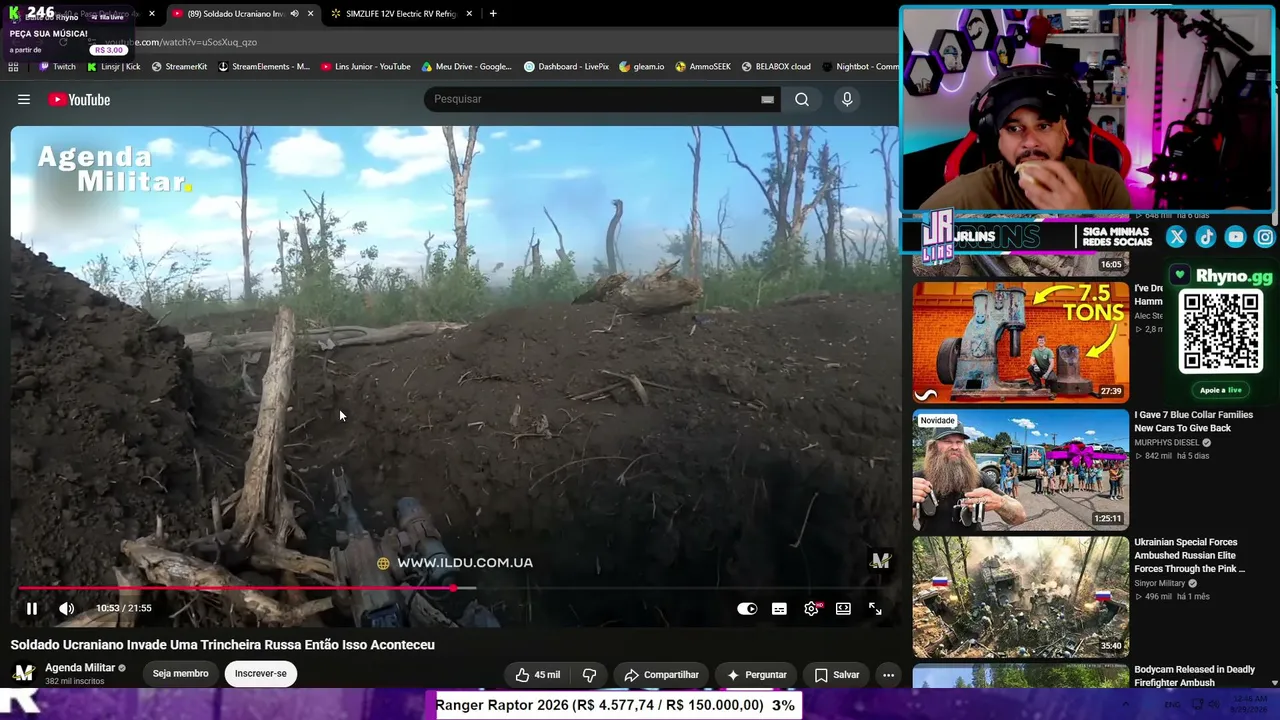Click the magnifying glass search button

[x=802, y=99]
